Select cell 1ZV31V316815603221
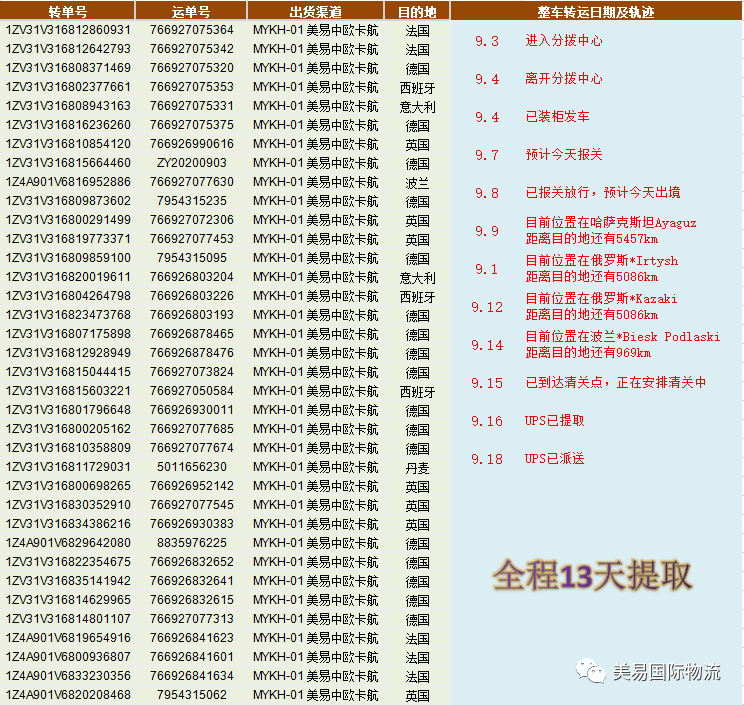 click(x=68, y=390)
